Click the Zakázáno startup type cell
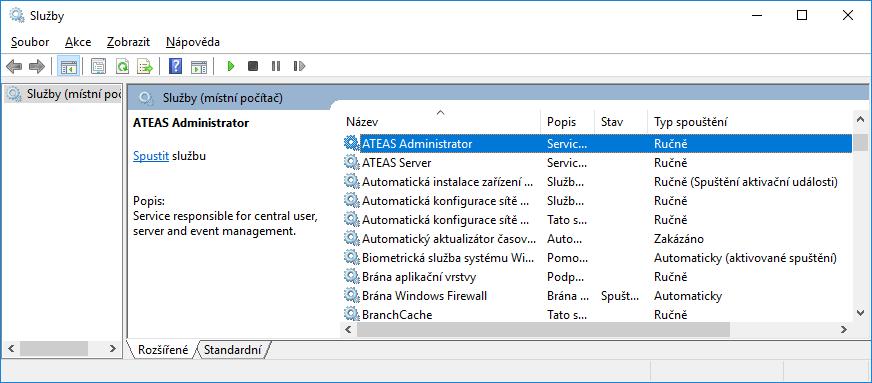 coord(678,239)
